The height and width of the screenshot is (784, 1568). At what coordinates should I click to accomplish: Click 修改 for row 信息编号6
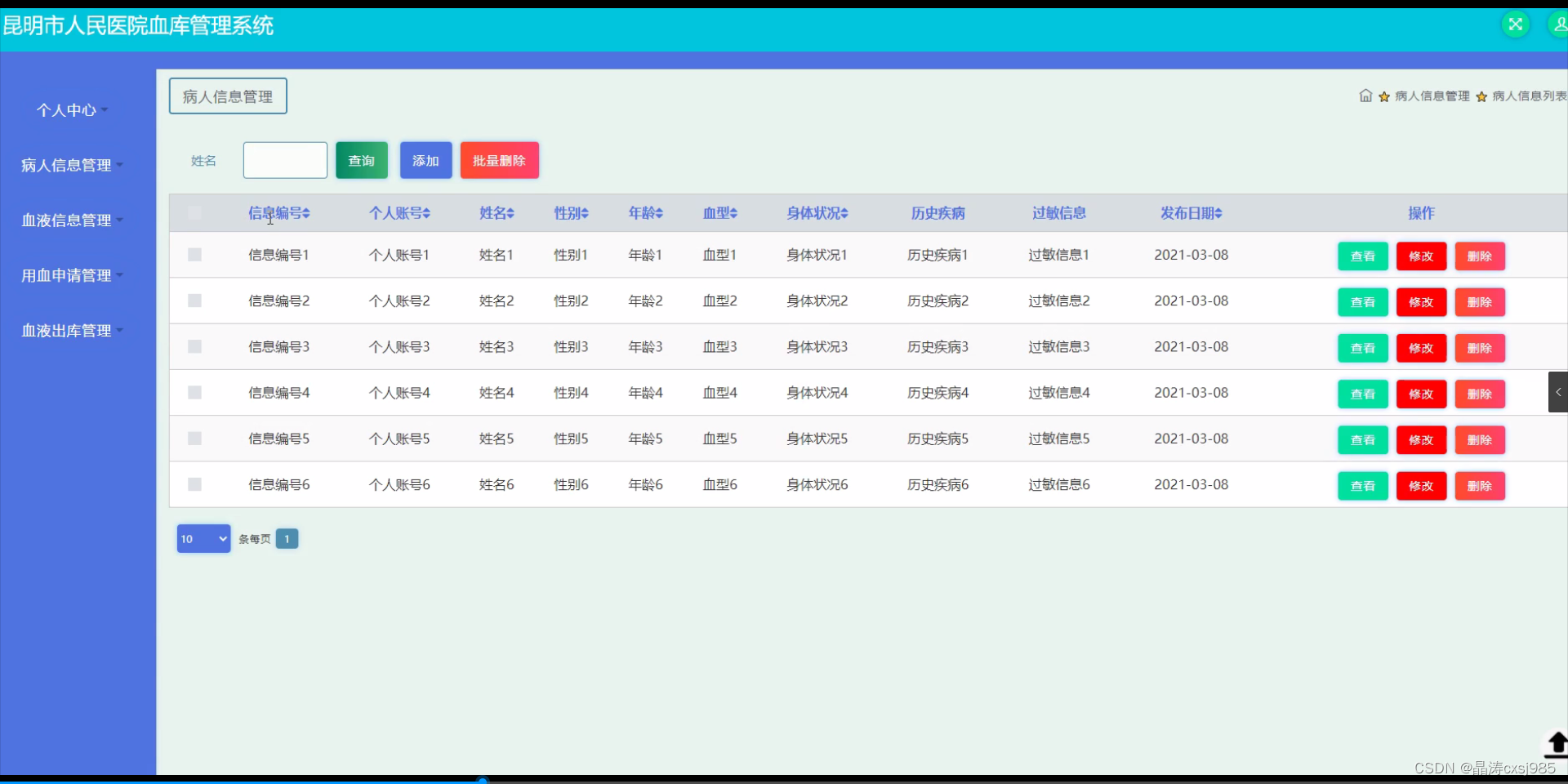click(1421, 486)
